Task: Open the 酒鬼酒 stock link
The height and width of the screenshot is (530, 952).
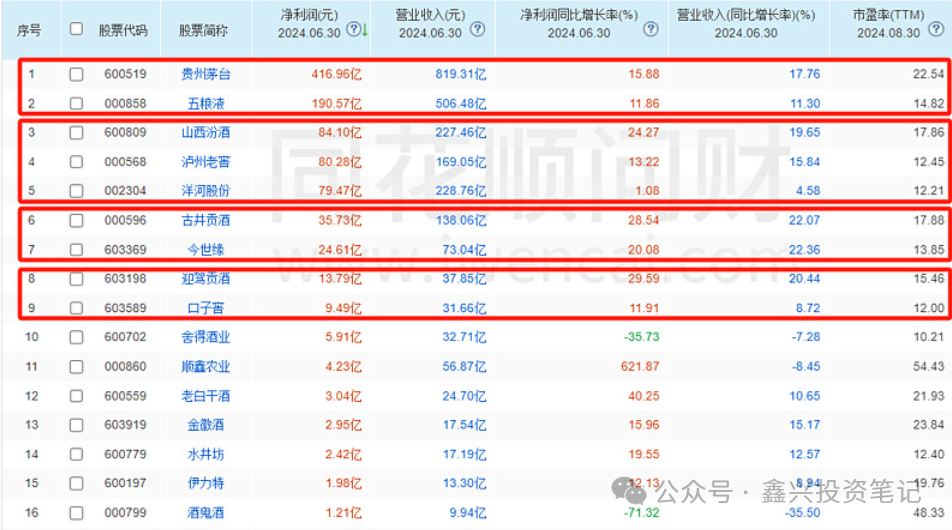Action: click(x=206, y=513)
